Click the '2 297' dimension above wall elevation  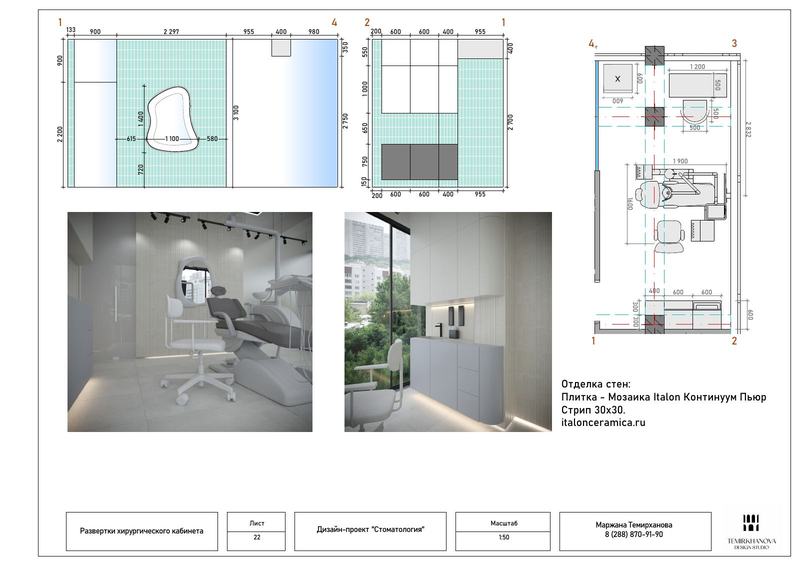(171, 32)
